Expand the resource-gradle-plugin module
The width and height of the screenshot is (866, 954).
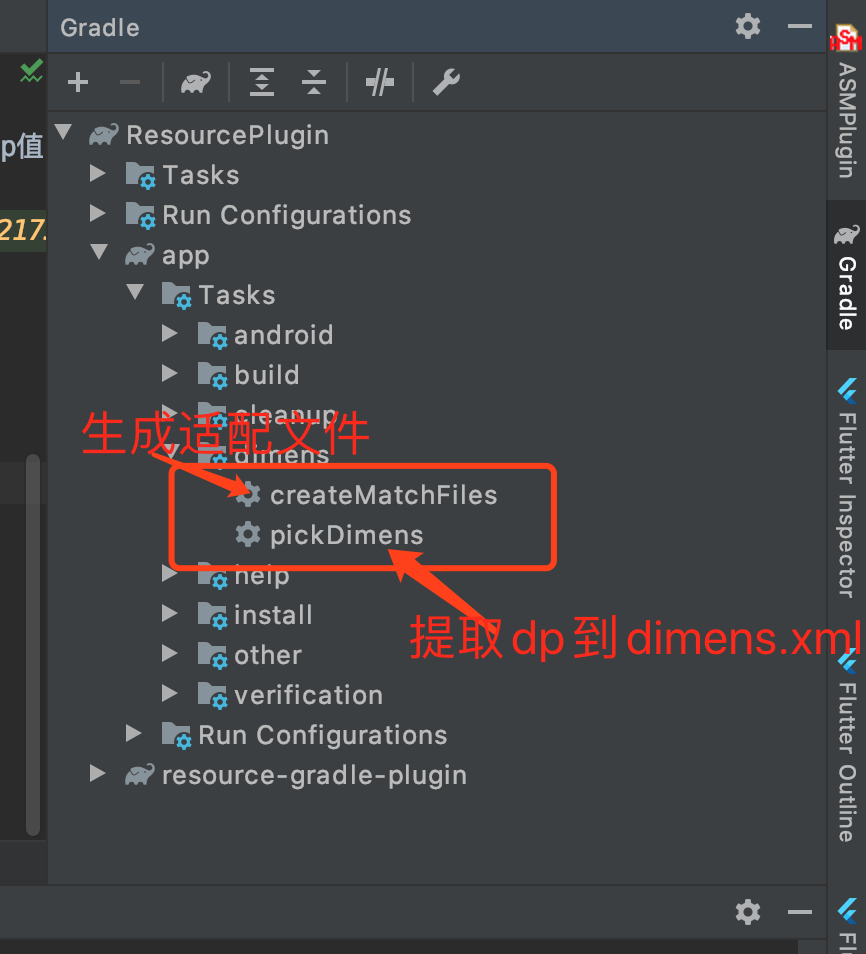coord(98,773)
